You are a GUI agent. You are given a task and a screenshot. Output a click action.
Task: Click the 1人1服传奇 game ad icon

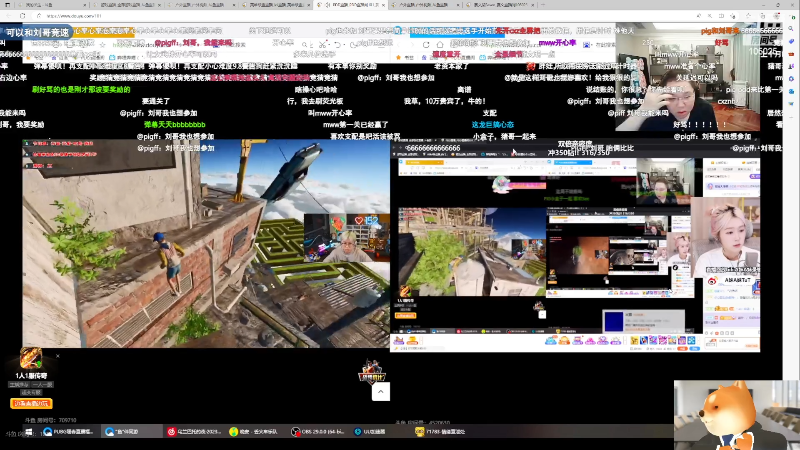pos(31,358)
